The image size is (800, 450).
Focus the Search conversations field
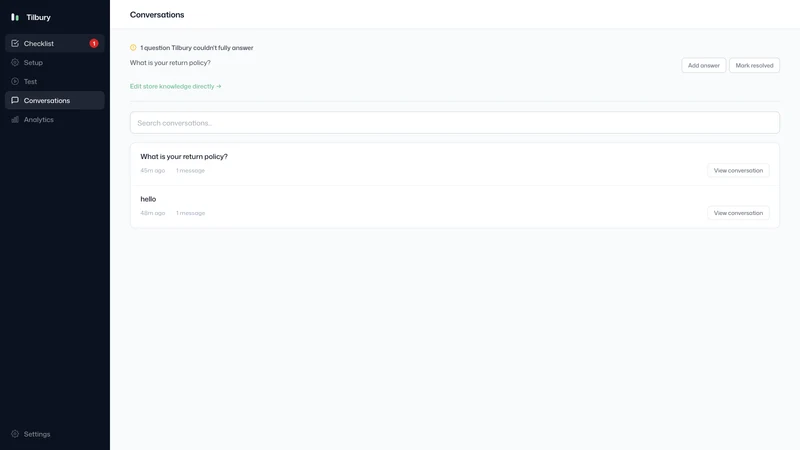455,123
